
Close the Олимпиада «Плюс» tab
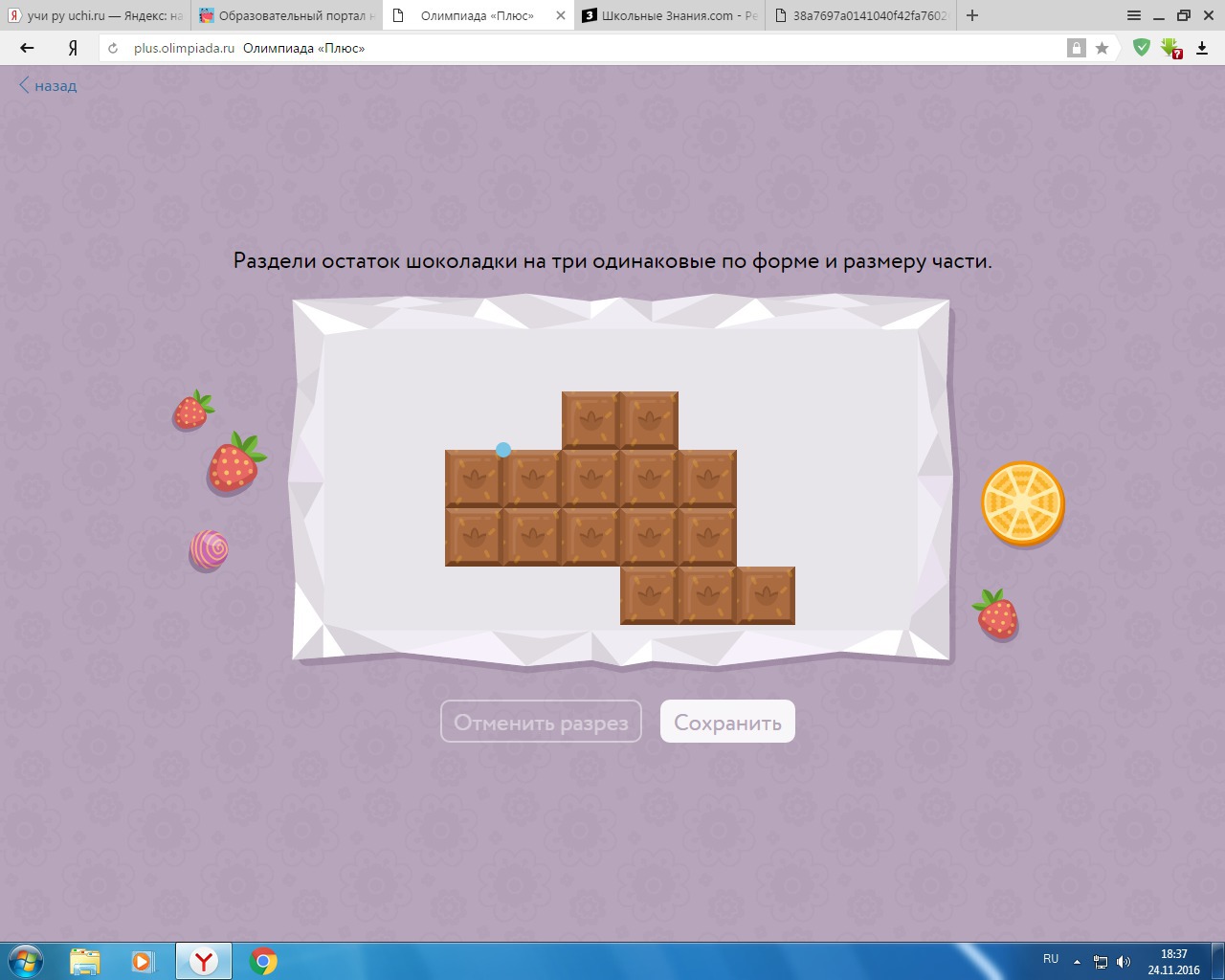(x=561, y=15)
